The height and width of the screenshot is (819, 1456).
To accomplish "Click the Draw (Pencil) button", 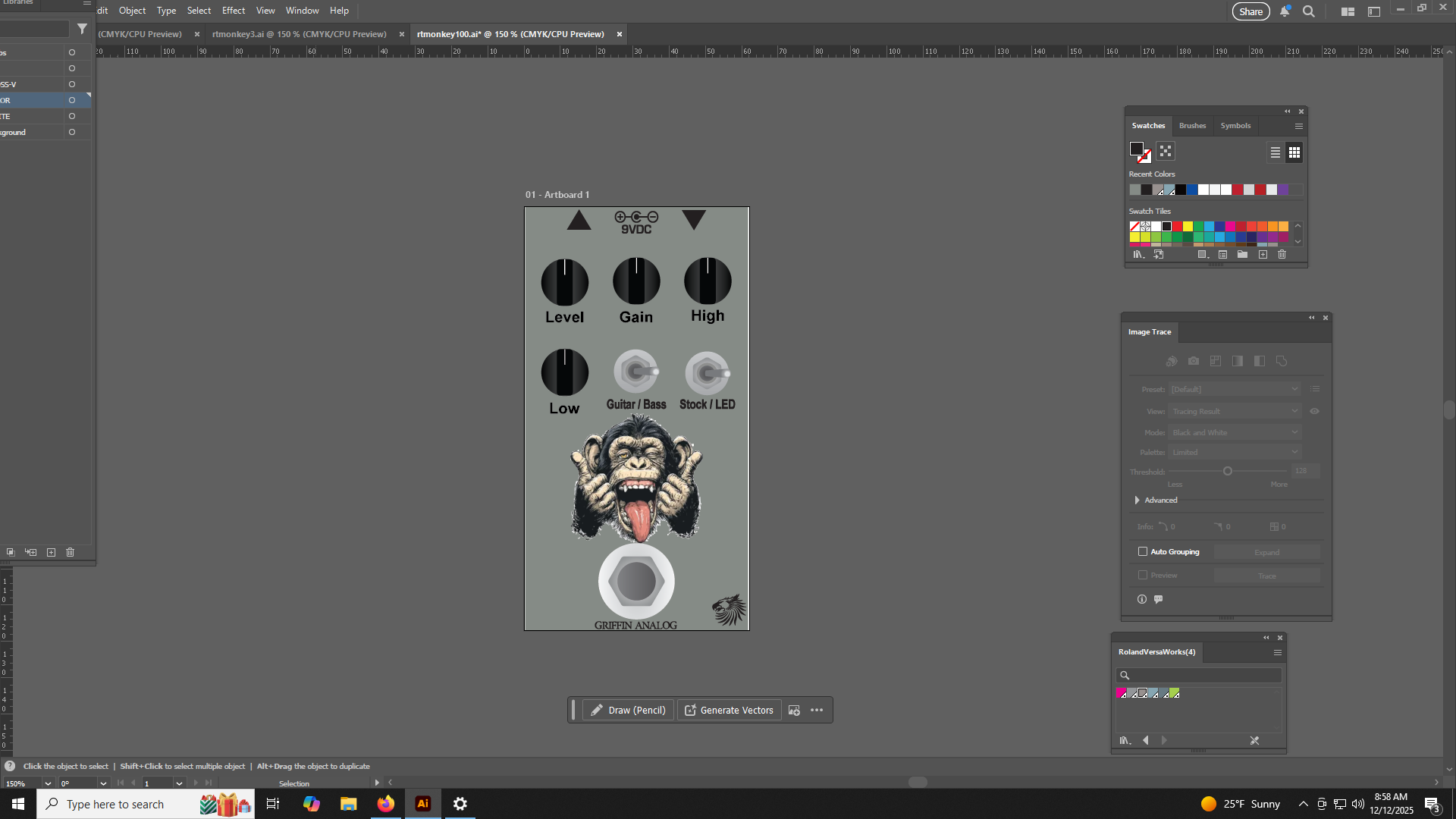I will (x=628, y=711).
